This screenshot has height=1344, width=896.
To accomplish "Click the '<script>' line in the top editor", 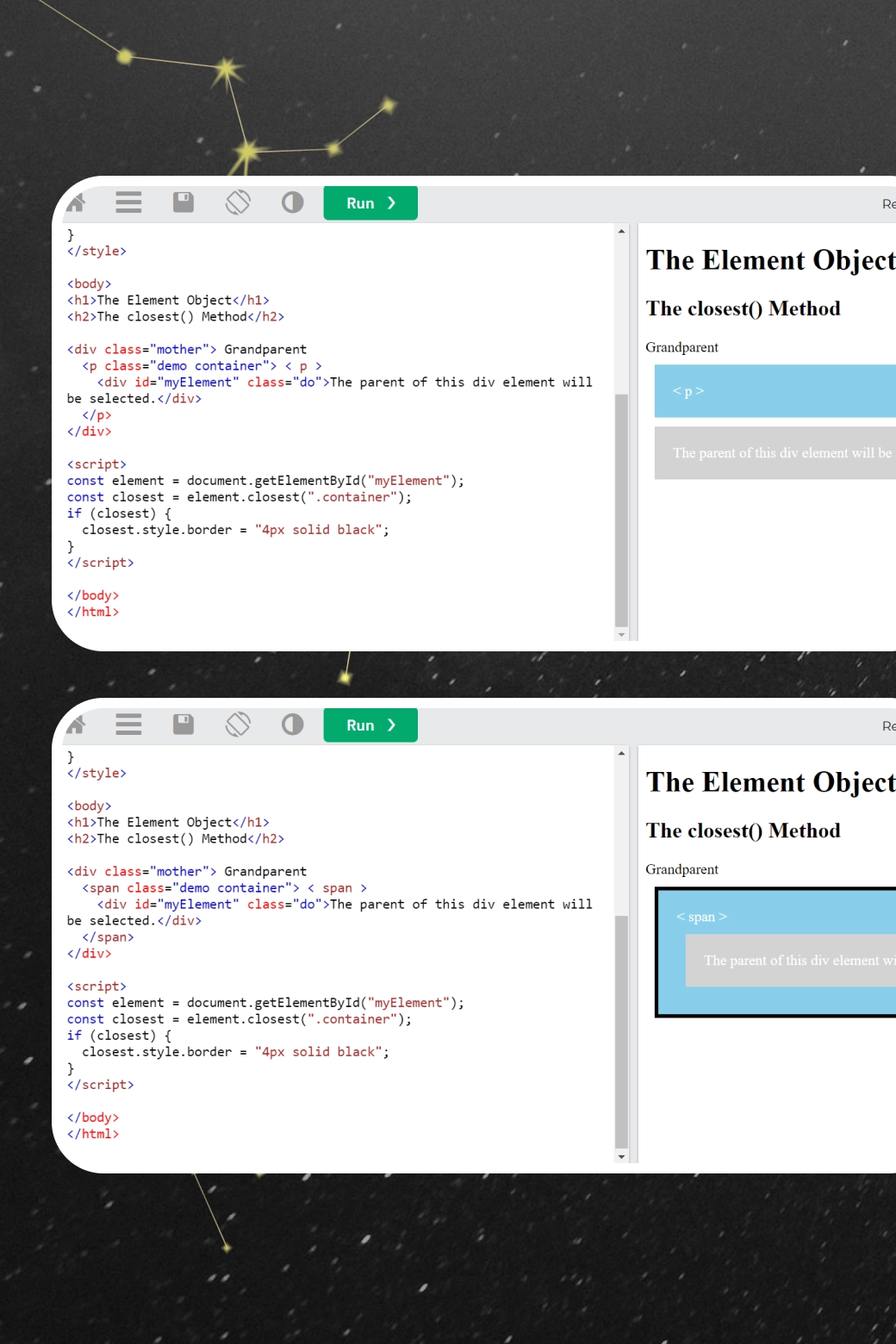I will pos(96,464).
